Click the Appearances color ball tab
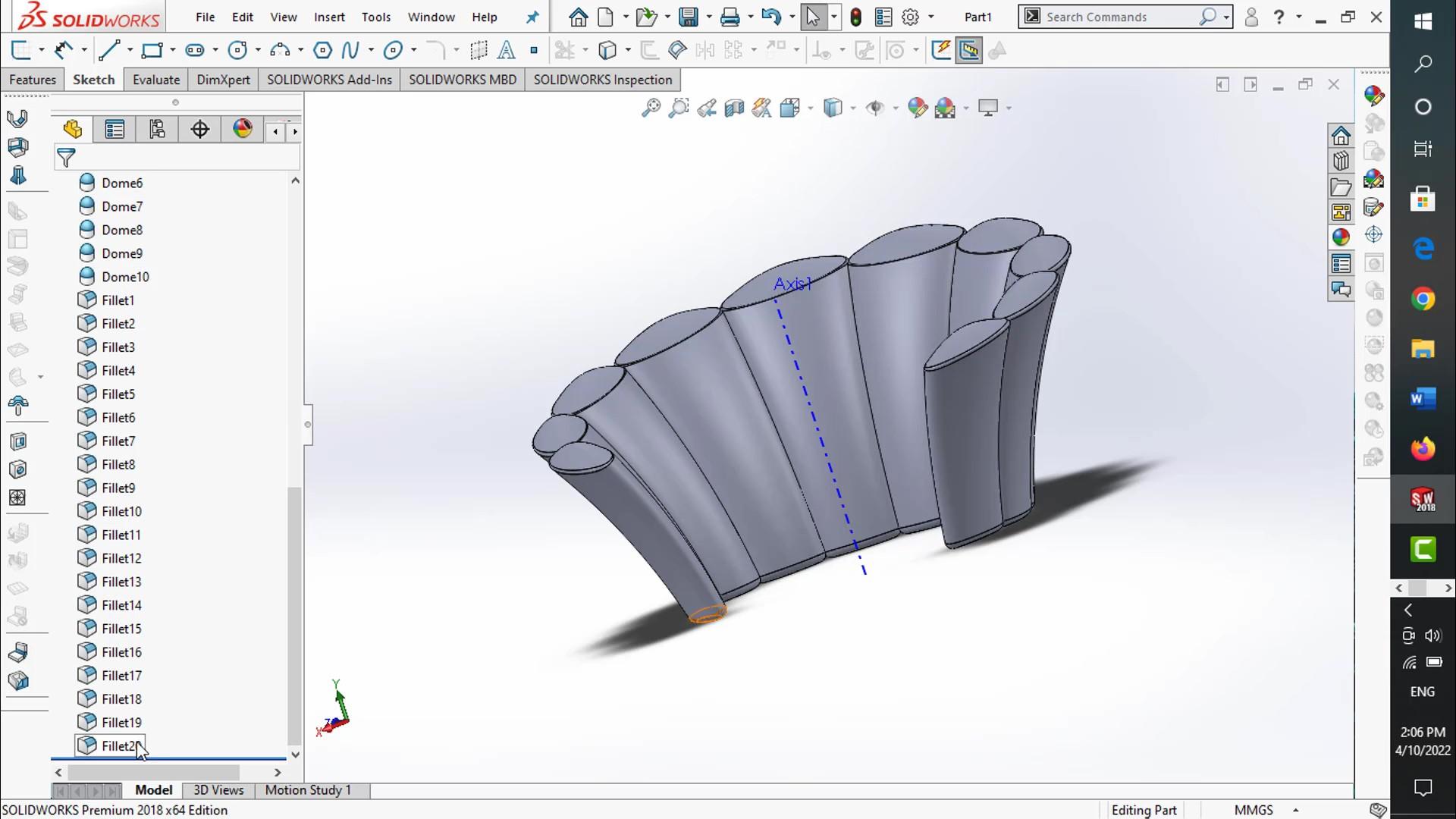This screenshot has width=1456, height=819. pos(1341,237)
